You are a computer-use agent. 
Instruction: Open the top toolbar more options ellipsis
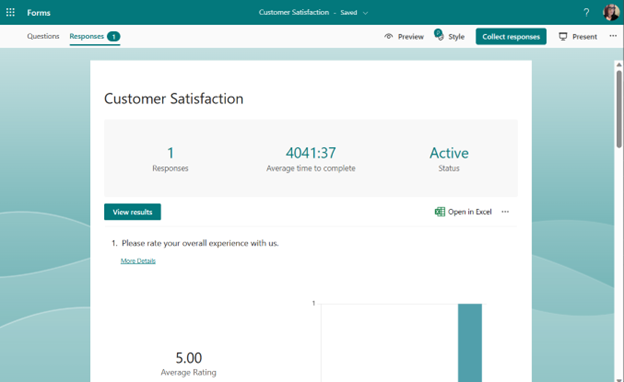[613, 36]
